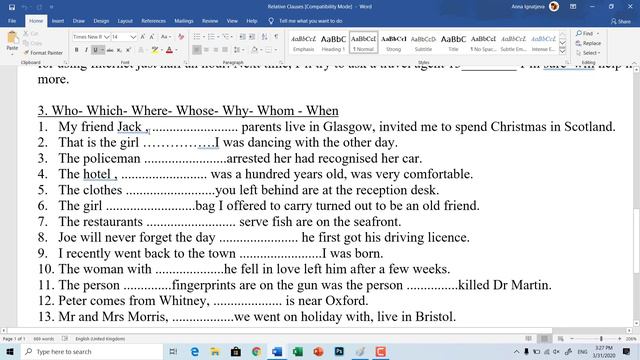Increase paragraph indent

(x=252, y=37)
